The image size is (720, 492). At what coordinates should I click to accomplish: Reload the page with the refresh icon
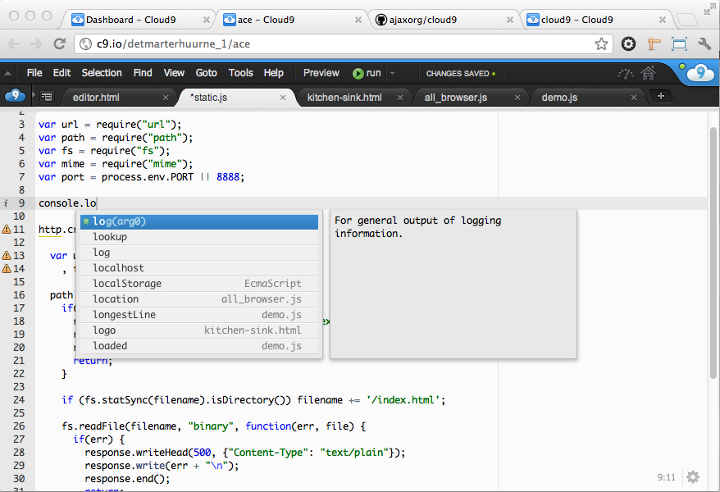tap(59, 44)
